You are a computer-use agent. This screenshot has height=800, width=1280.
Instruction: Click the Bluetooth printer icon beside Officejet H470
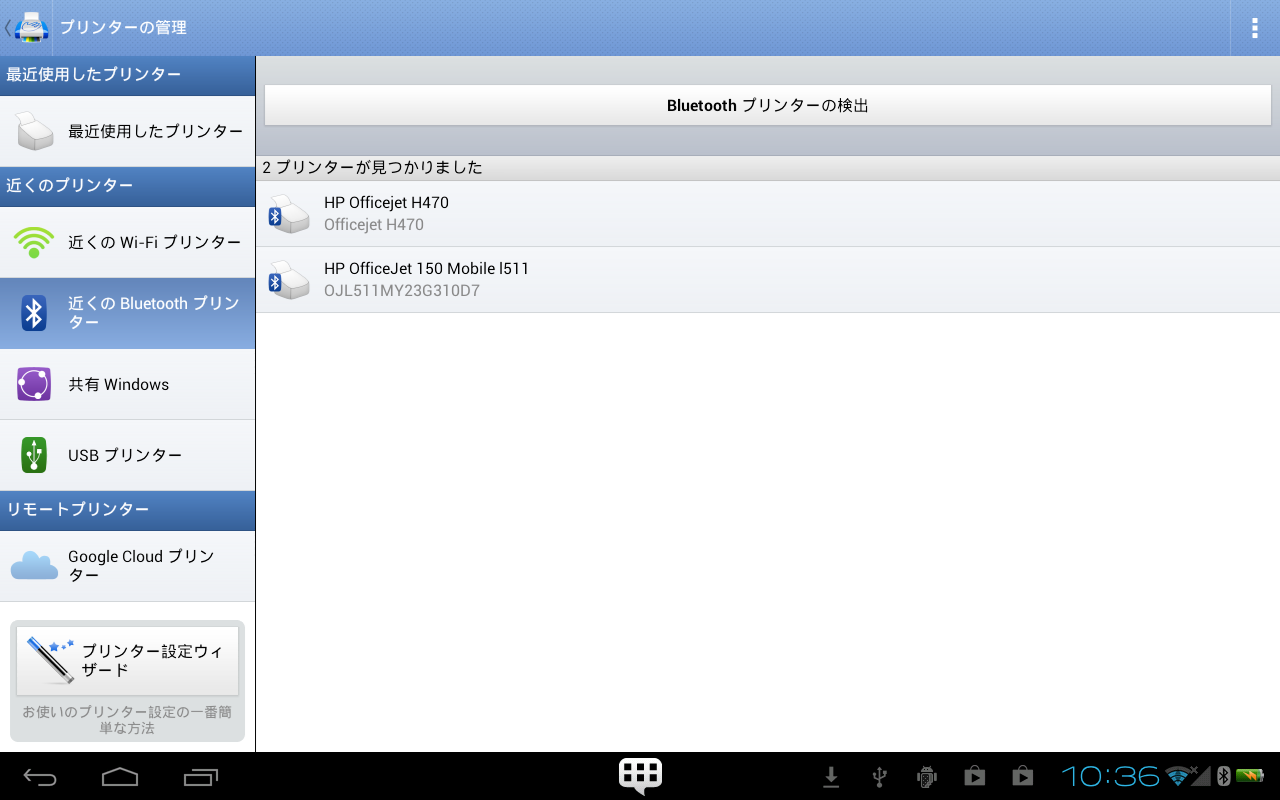(288, 214)
